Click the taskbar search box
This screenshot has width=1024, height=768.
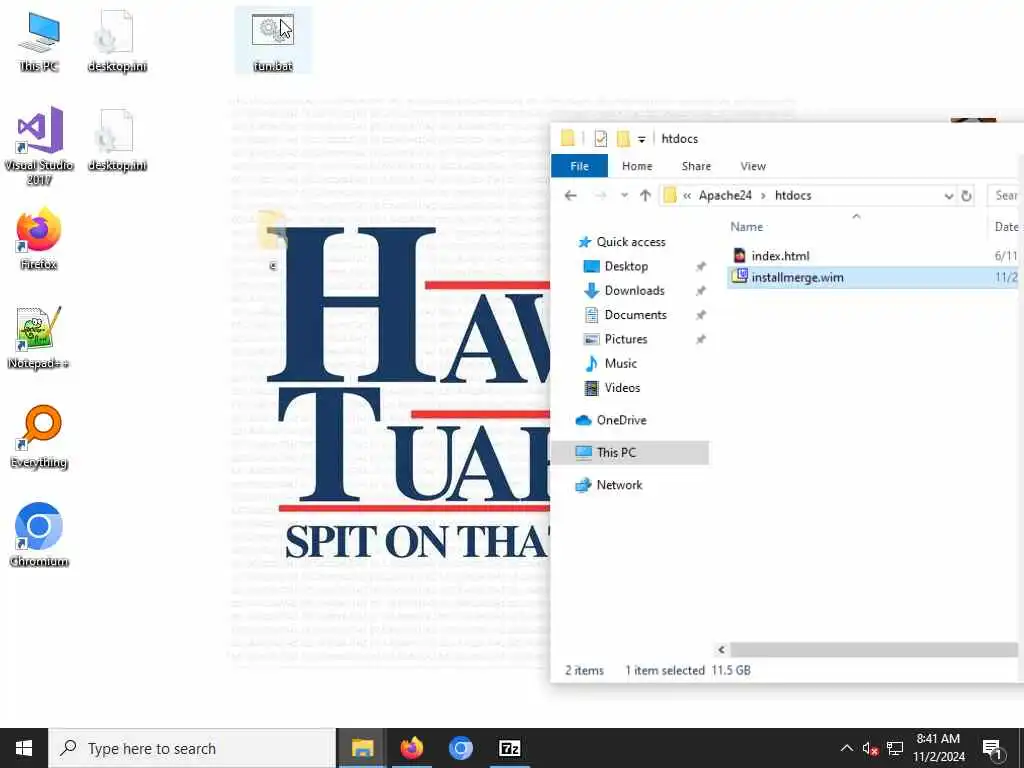192,748
